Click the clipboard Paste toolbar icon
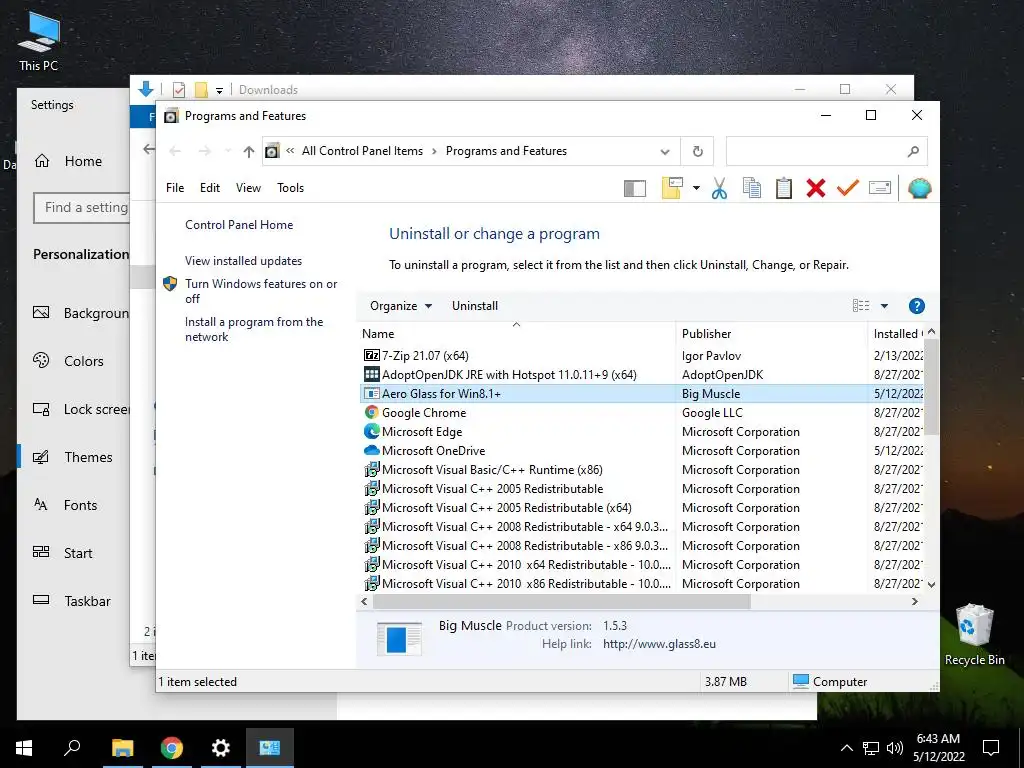 784,188
